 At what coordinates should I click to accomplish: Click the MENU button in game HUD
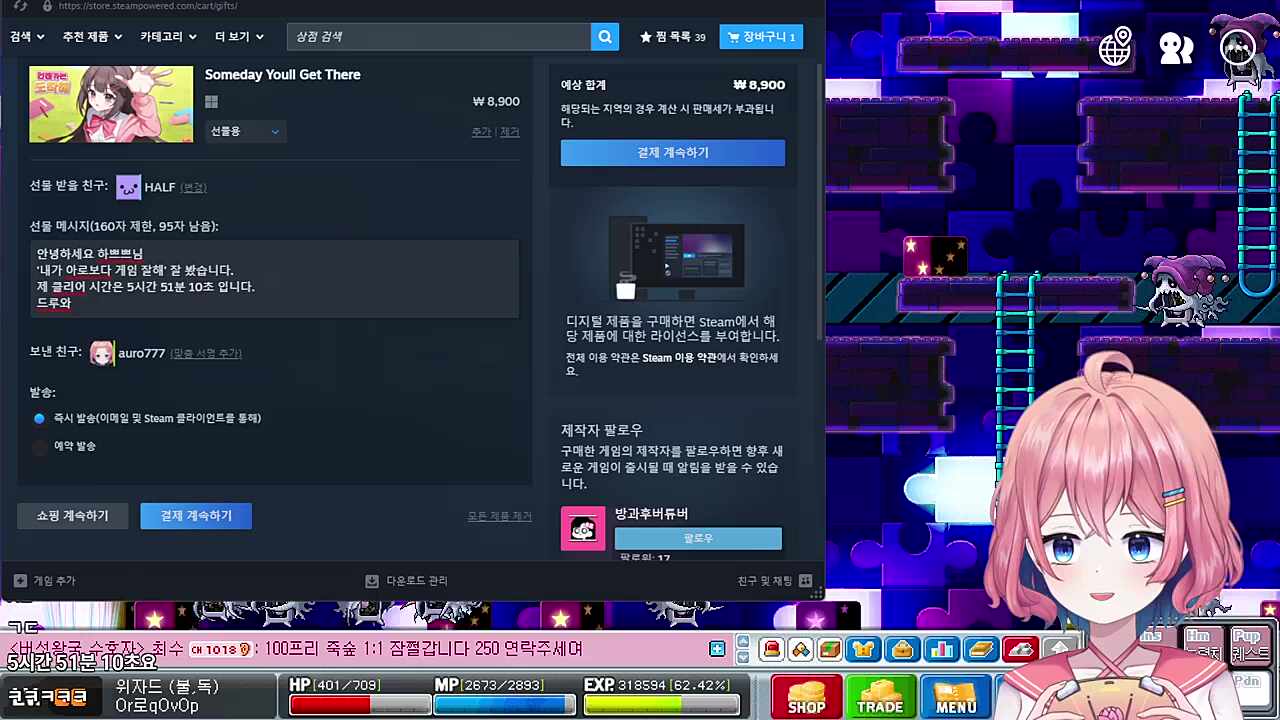[955, 696]
